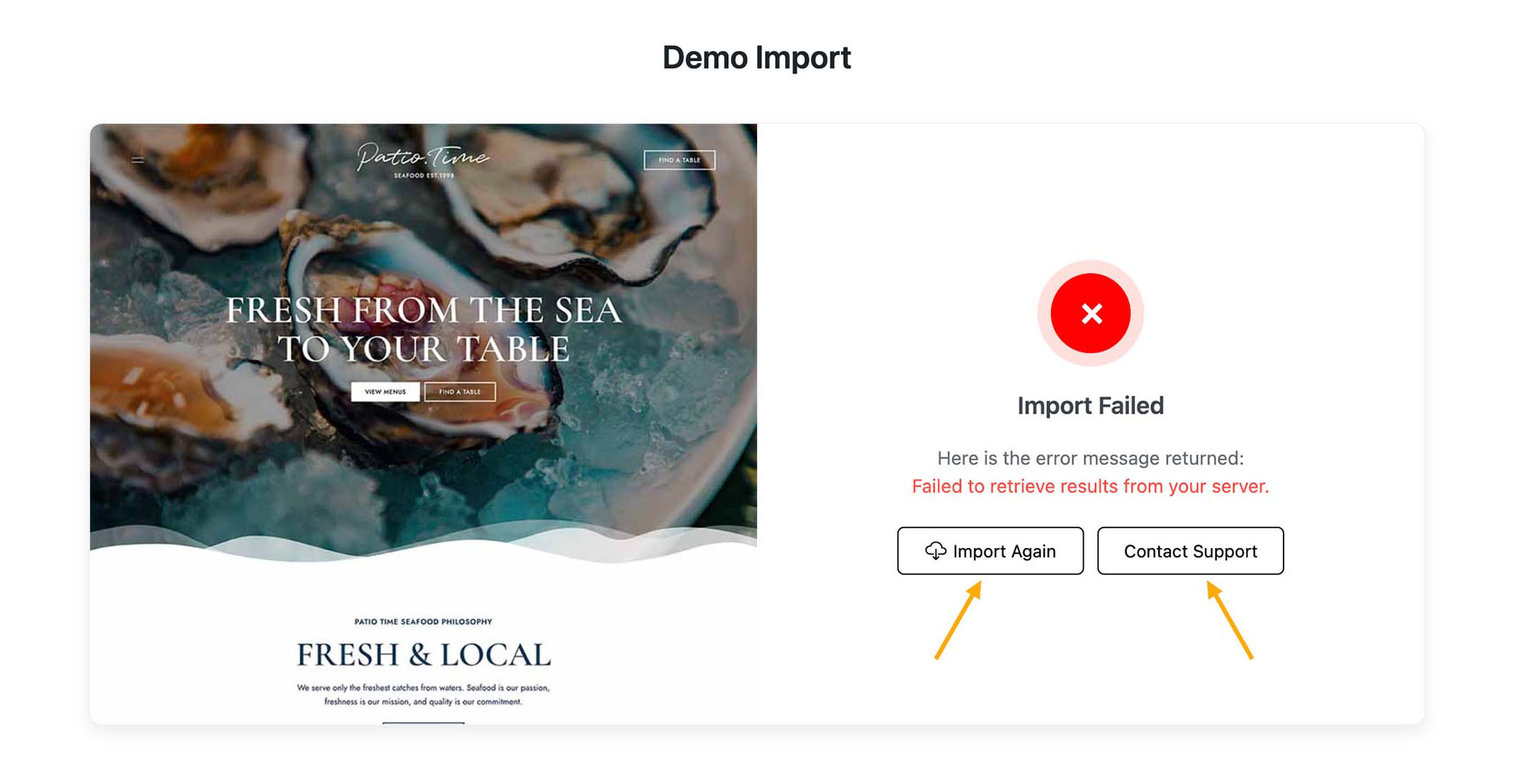Click the oyster demo preview thumbnail
The width and height of the screenshot is (1513, 784).
pyautogui.click(x=424, y=424)
